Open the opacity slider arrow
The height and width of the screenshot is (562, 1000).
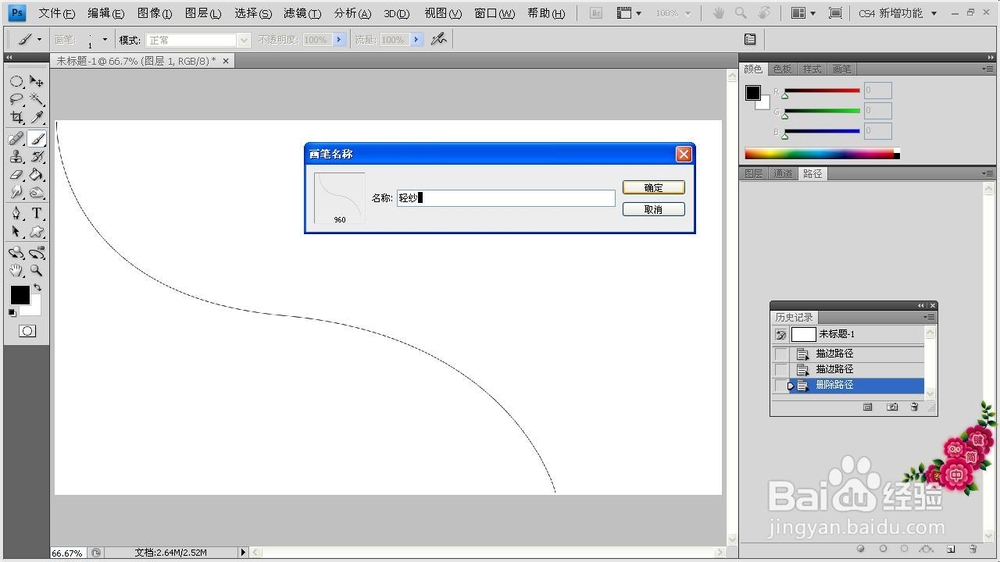pyautogui.click(x=339, y=40)
